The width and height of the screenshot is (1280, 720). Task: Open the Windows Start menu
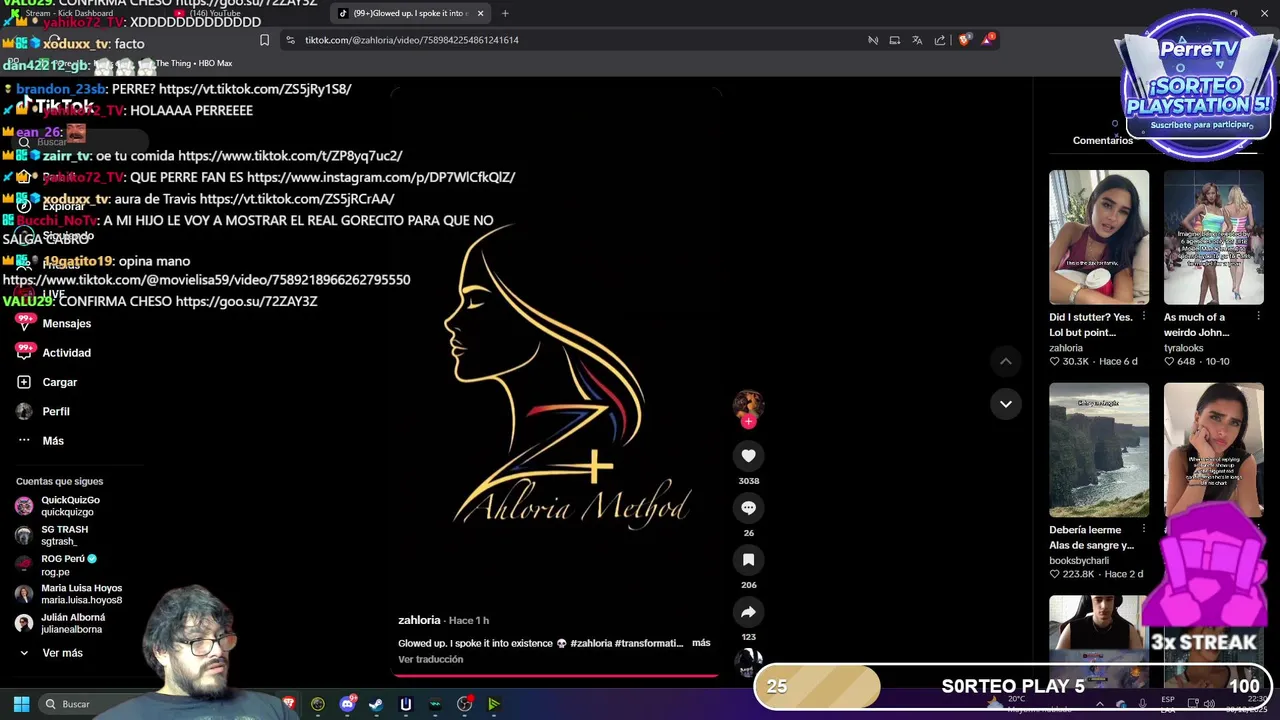point(21,704)
